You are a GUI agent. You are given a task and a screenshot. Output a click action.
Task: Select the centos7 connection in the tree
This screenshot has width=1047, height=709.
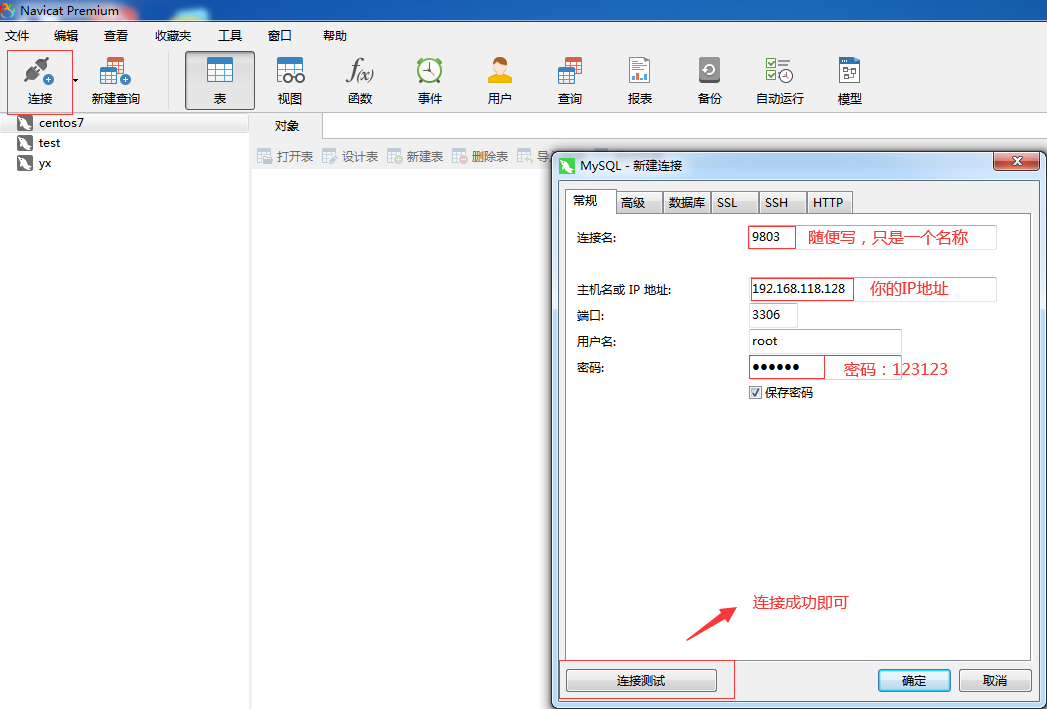(x=124, y=123)
